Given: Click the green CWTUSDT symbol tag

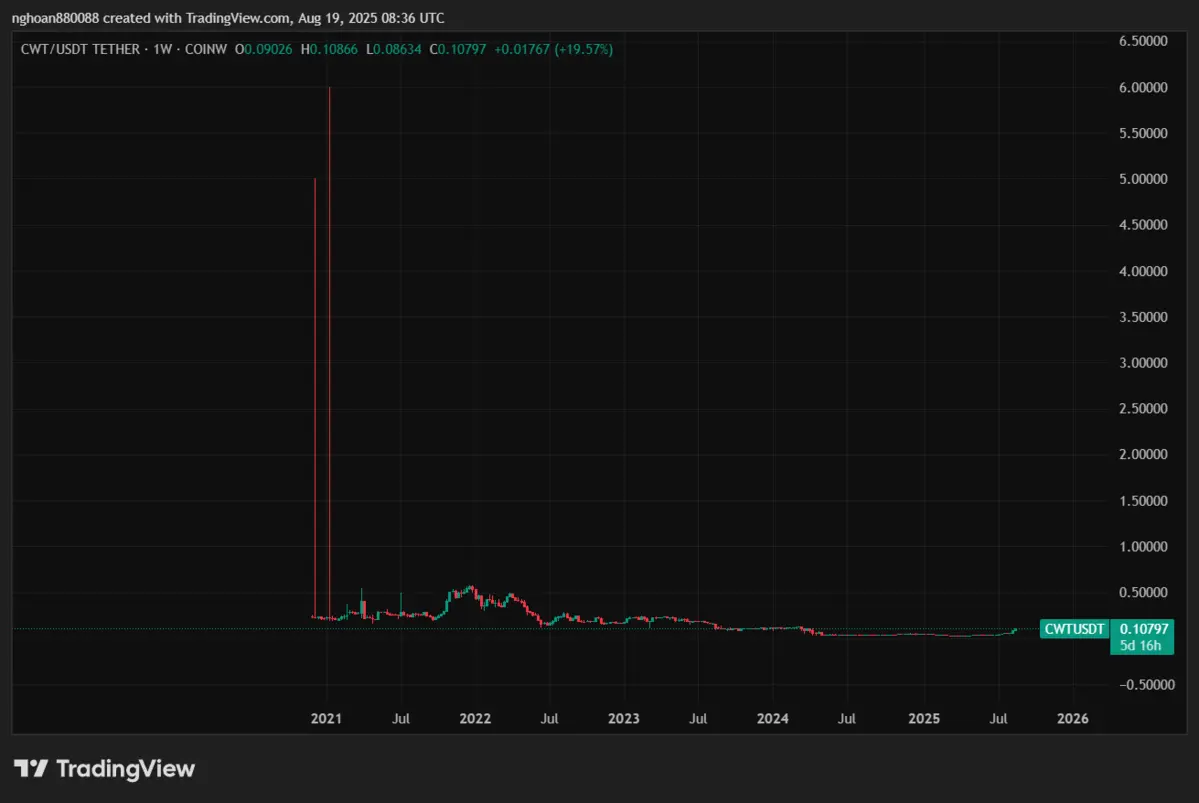Looking at the screenshot, I should 1074,629.
